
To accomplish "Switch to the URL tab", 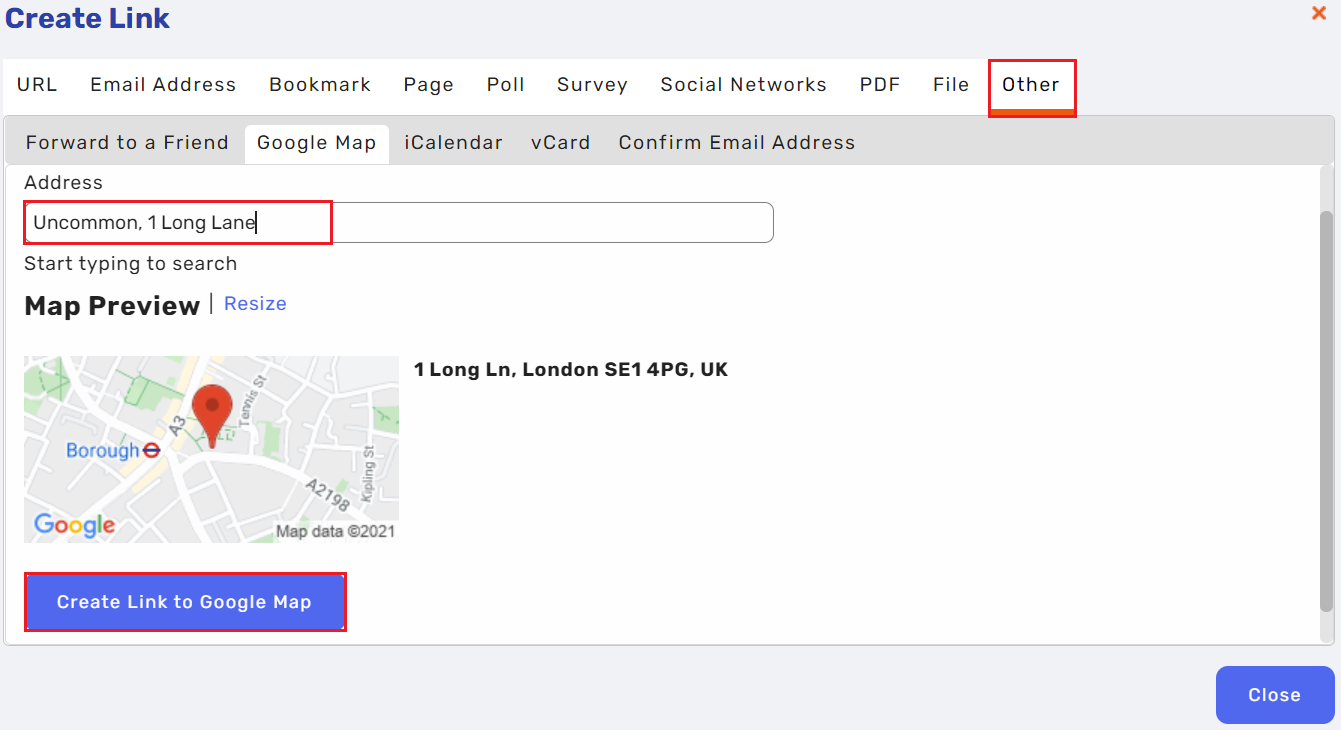I will [x=37, y=85].
